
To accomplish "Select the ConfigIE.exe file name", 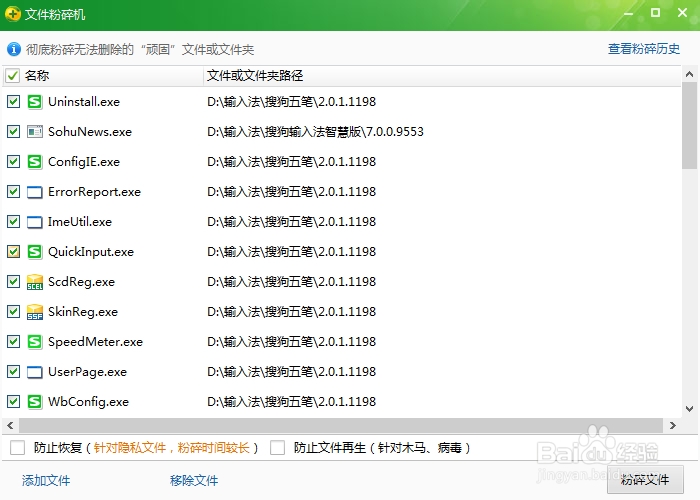I will [84, 162].
